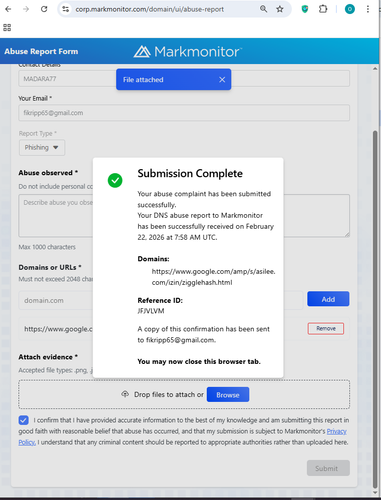The image size is (381, 500).
Task: Click the 'Drop files to attach or' text
Action: pos(169,394)
